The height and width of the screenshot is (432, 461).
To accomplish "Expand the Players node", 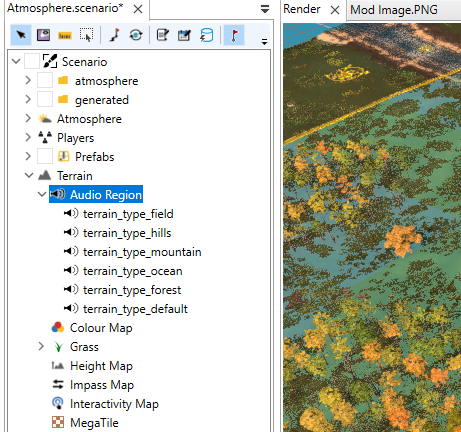I will (x=28, y=137).
